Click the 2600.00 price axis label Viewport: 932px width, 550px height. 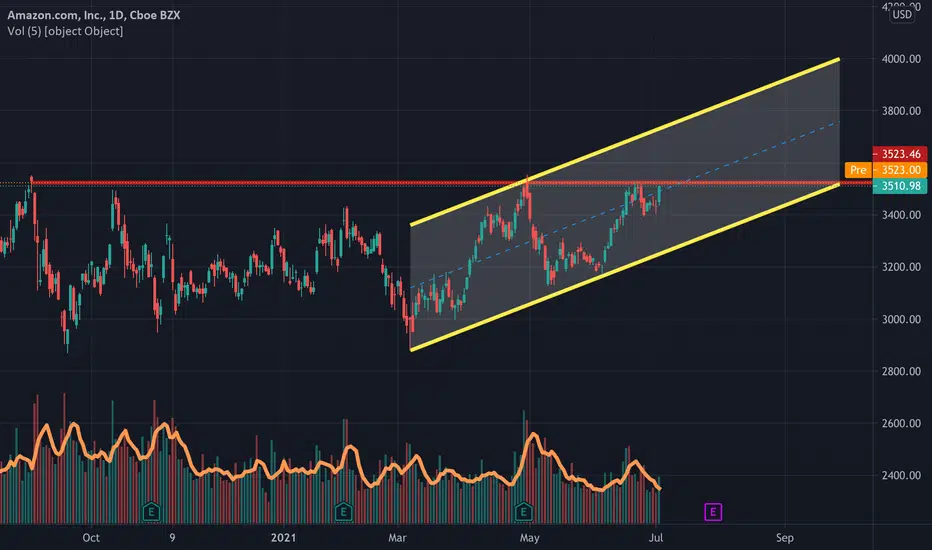point(901,423)
